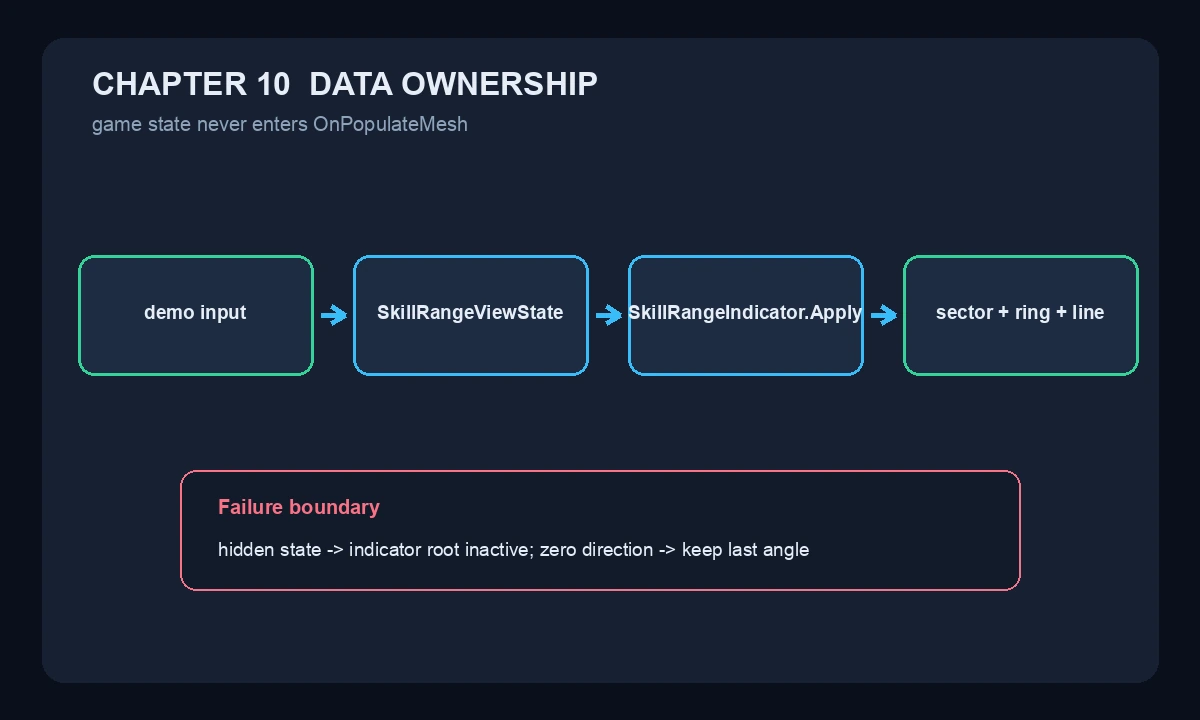Image resolution: width=1200 pixels, height=720 pixels.
Task: Click the 'game state never enters' text
Action: (200, 125)
